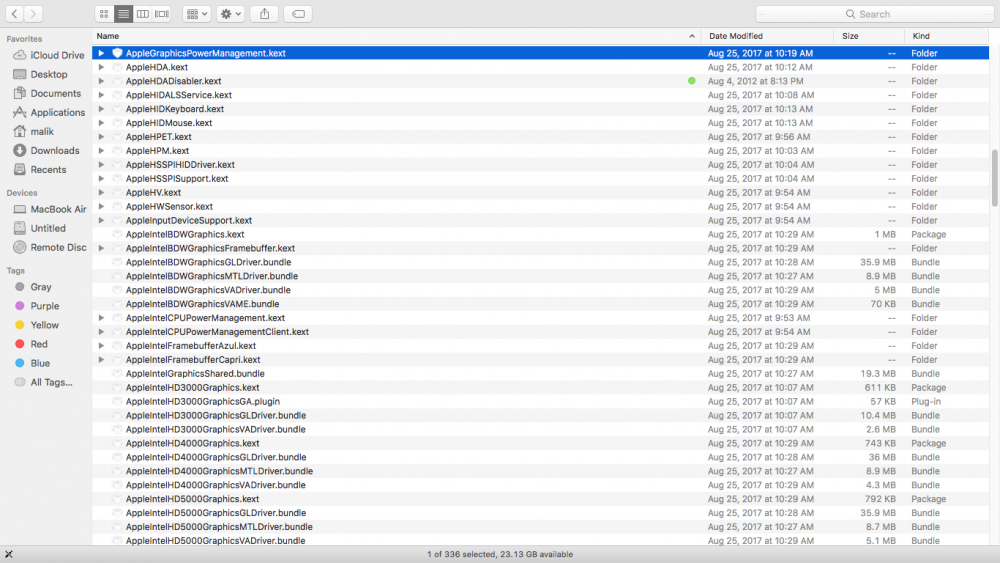Select Untitled disk in sidebar
Screen dimensions: 1000x563
(40, 229)
